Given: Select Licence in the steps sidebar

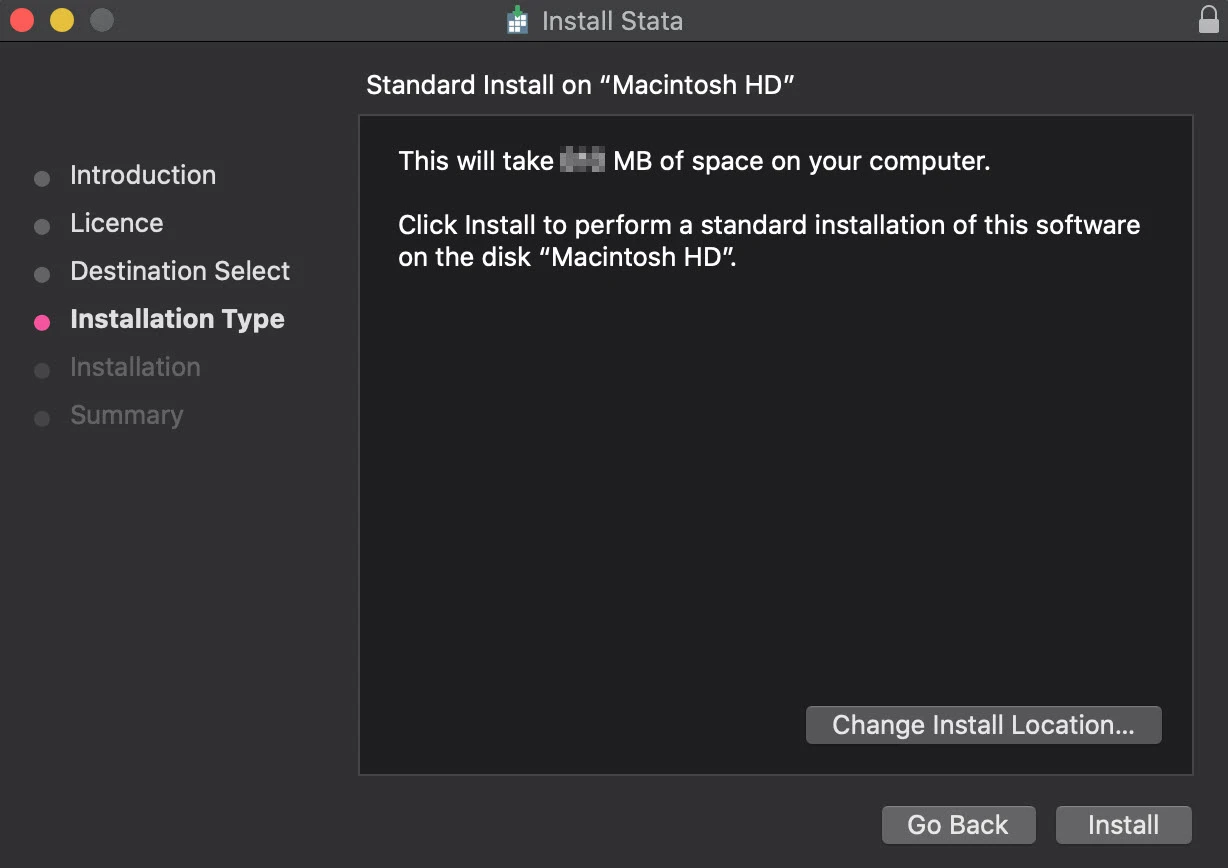Looking at the screenshot, I should pos(116,223).
